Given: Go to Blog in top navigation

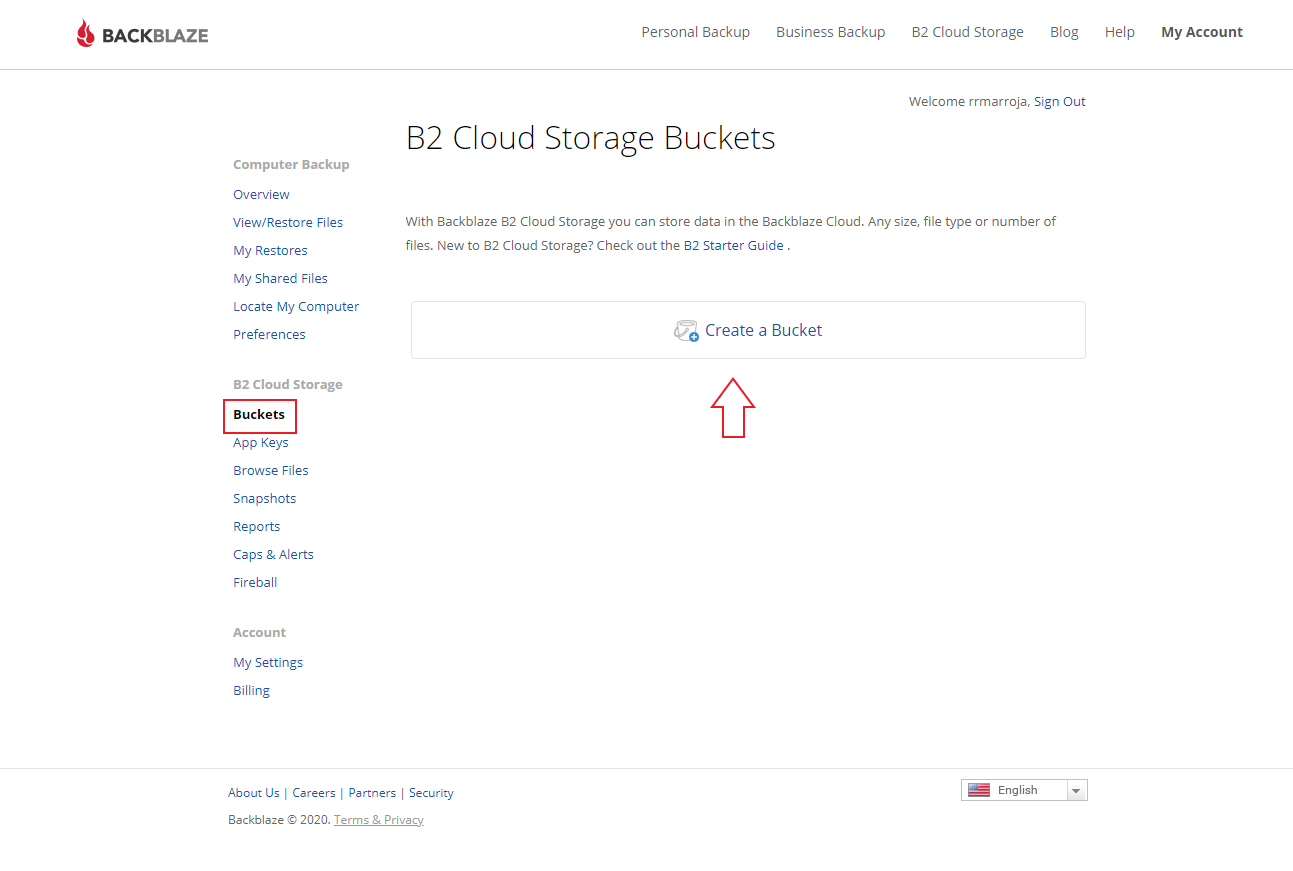Looking at the screenshot, I should [1064, 32].
